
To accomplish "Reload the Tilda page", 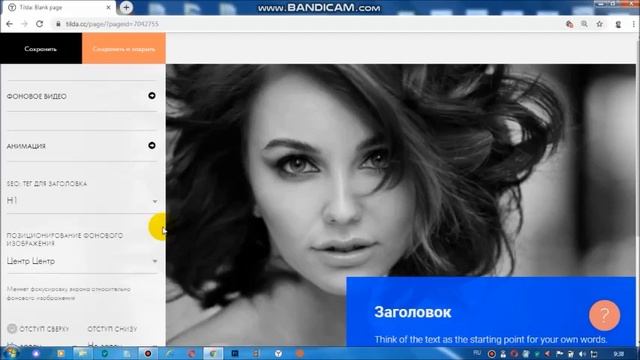I will click(x=40, y=24).
